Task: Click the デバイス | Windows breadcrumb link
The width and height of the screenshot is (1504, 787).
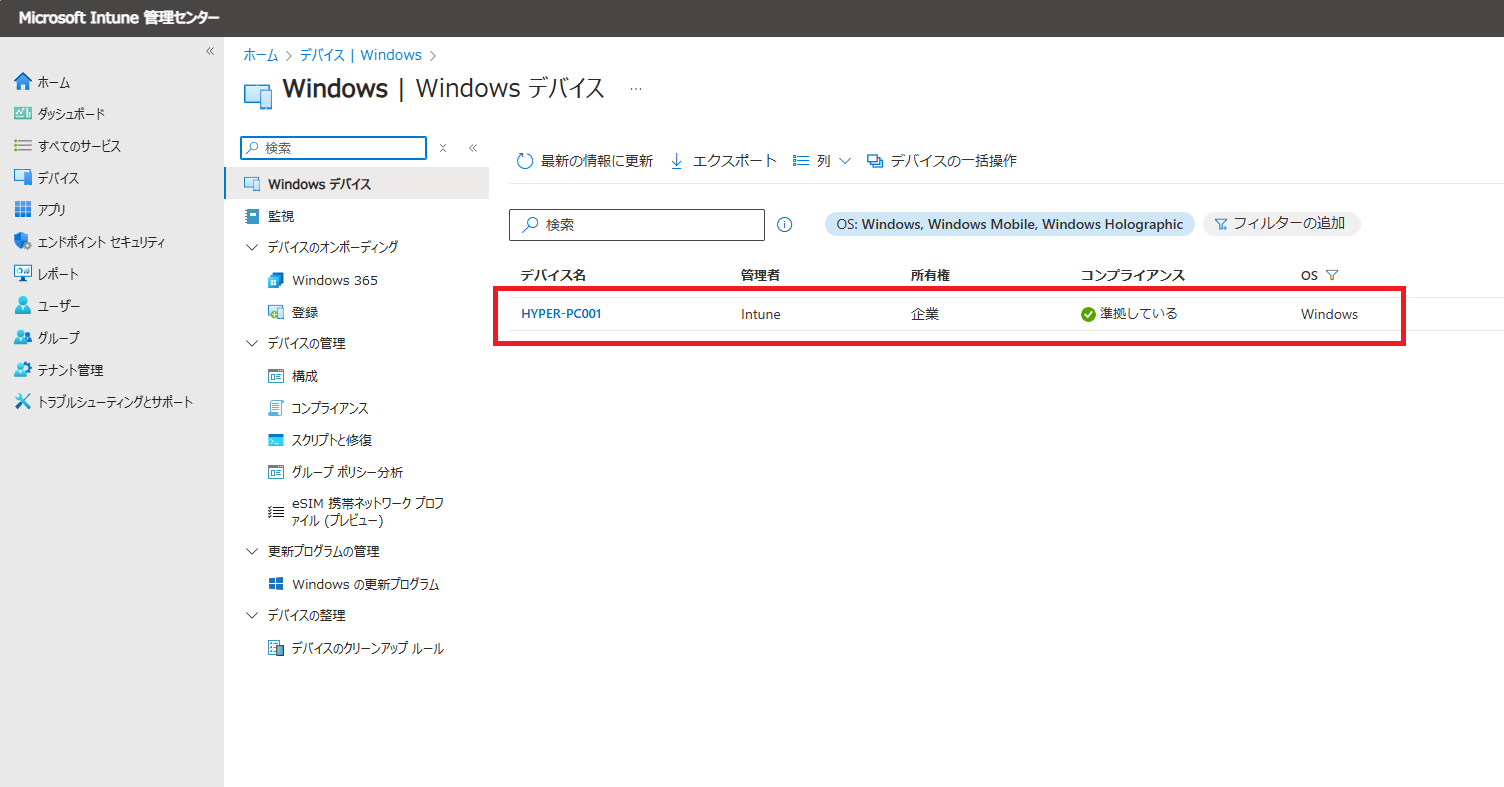Action: pos(361,55)
